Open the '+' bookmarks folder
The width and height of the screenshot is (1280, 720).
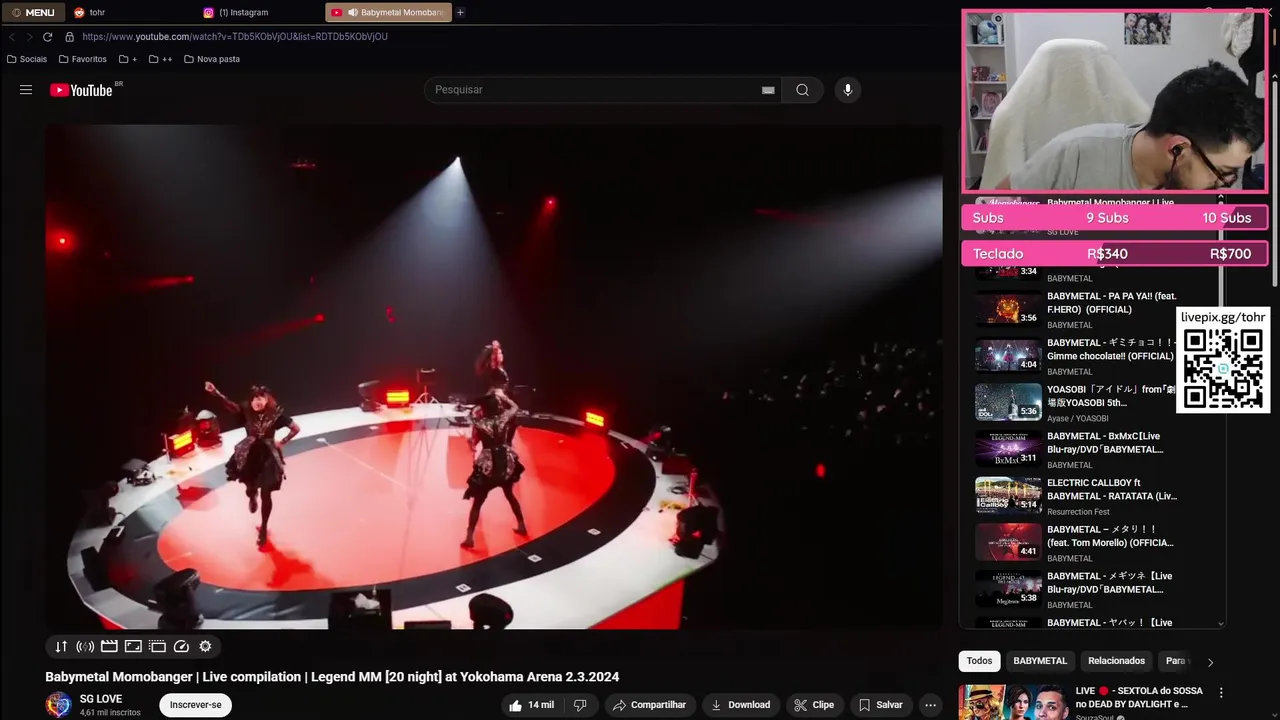click(128, 59)
